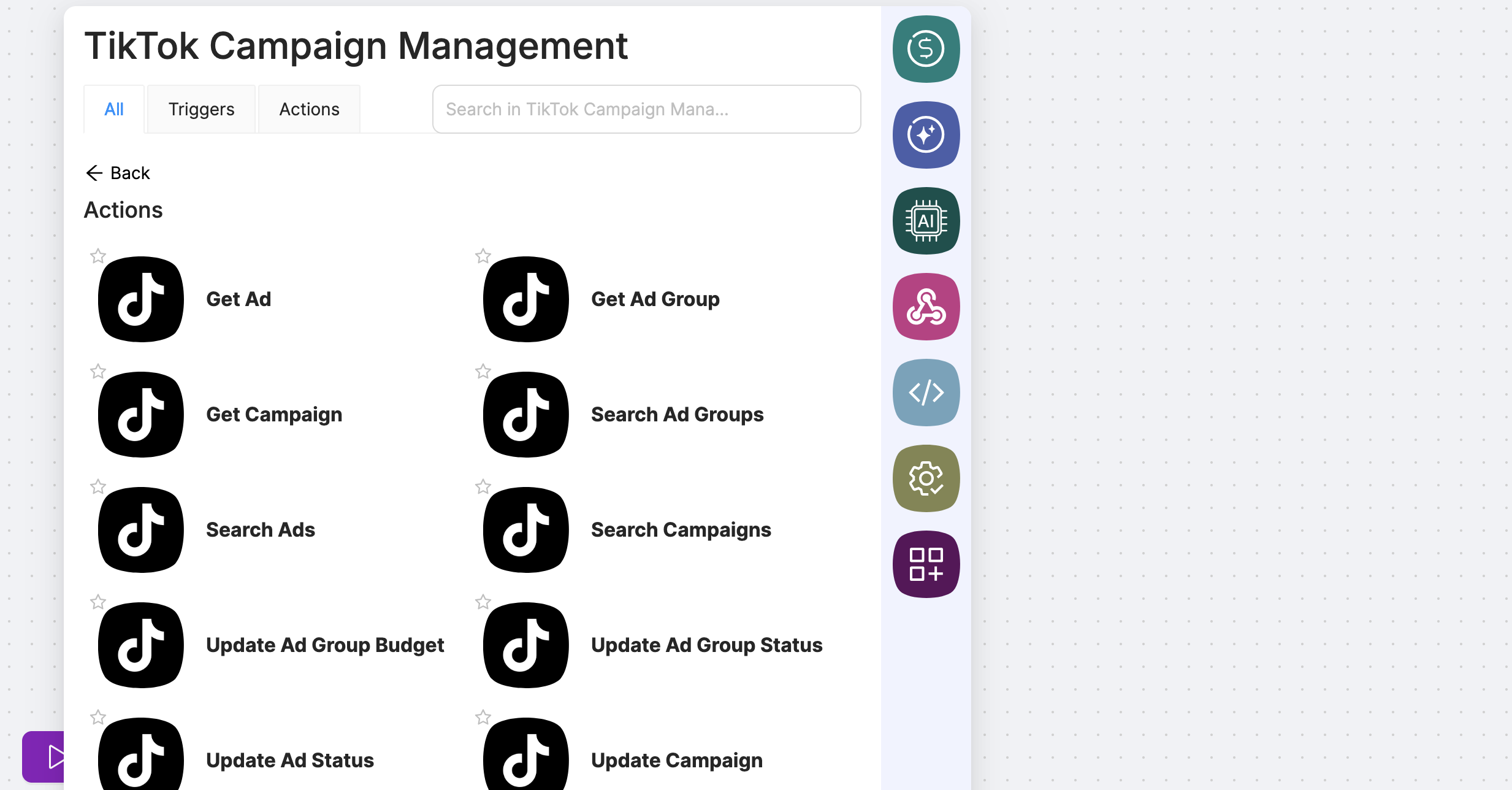Toggle favorite star for Update Ad Group Budget

click(x=98, y=602)
